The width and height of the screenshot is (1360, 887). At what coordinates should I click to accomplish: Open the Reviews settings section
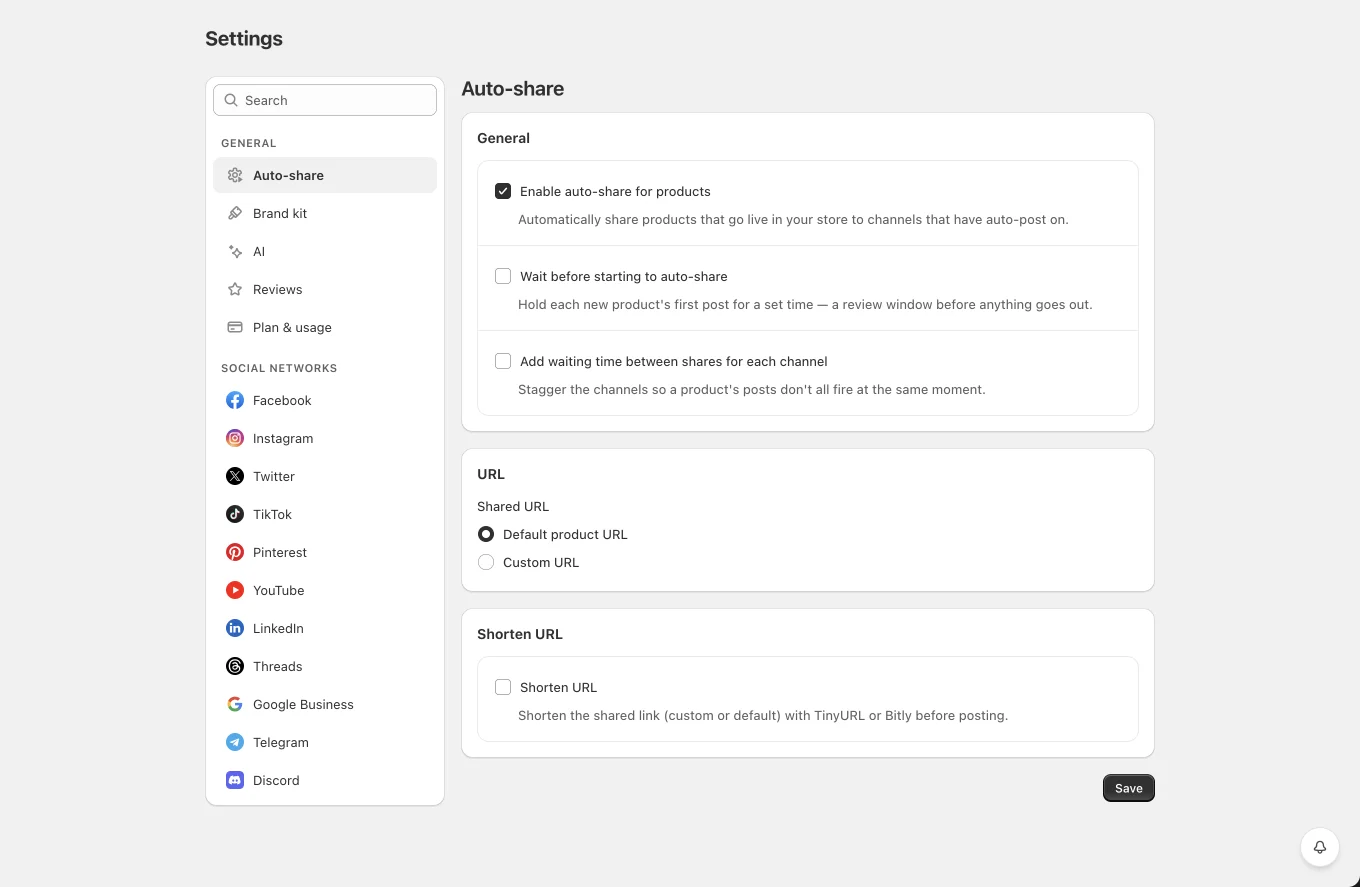pyautogui.click(x=325, y=289)
